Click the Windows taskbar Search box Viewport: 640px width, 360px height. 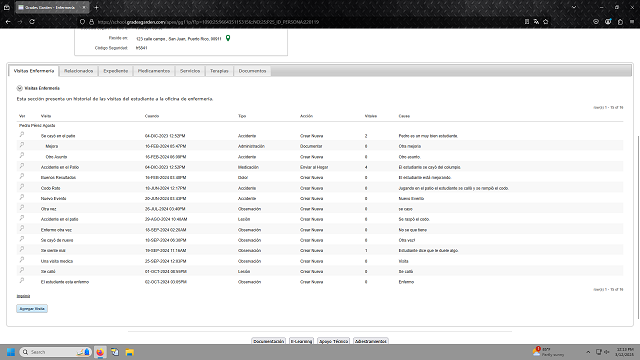pos(55,352)
